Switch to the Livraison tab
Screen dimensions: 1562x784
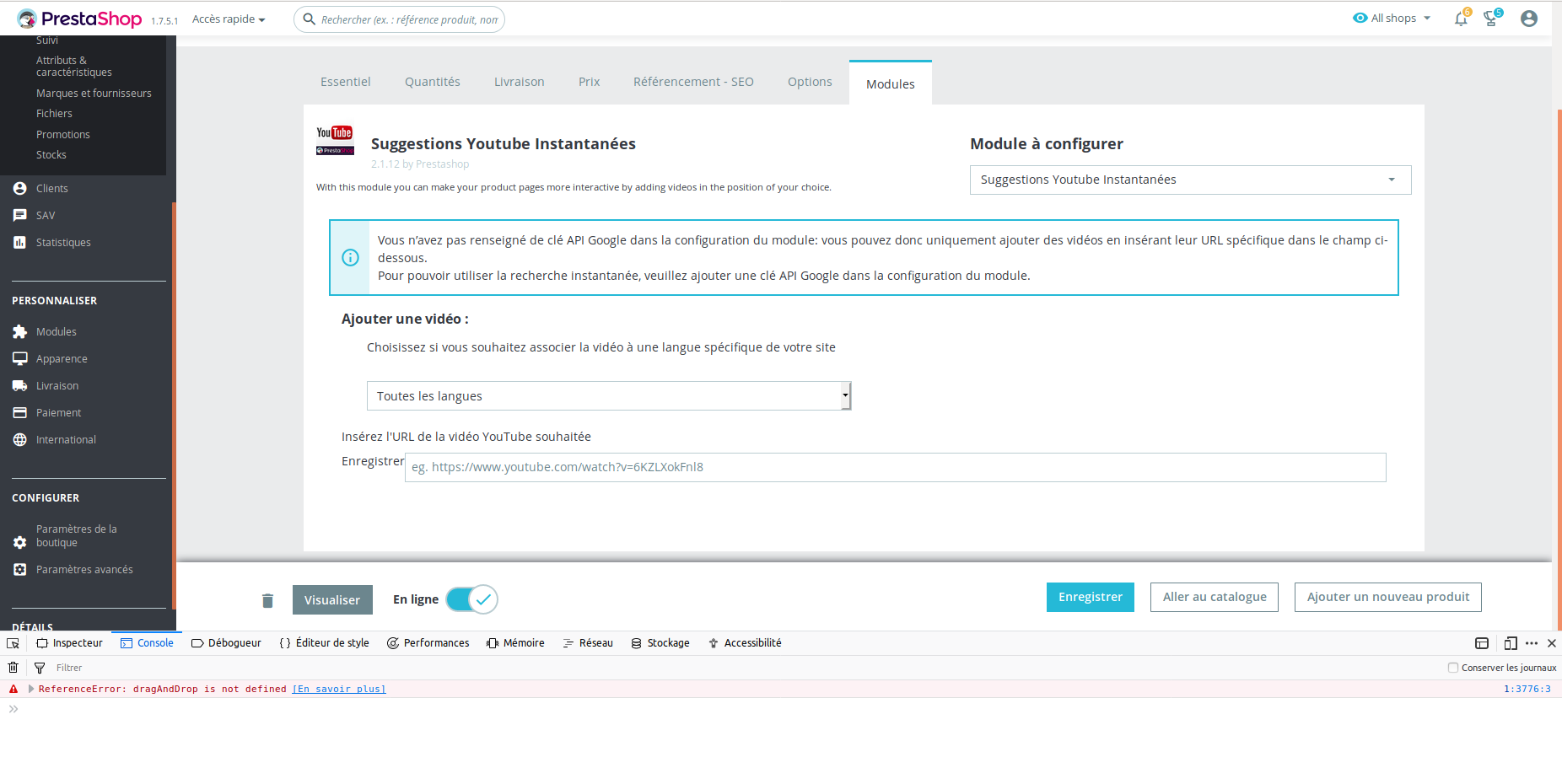(520, 82)
